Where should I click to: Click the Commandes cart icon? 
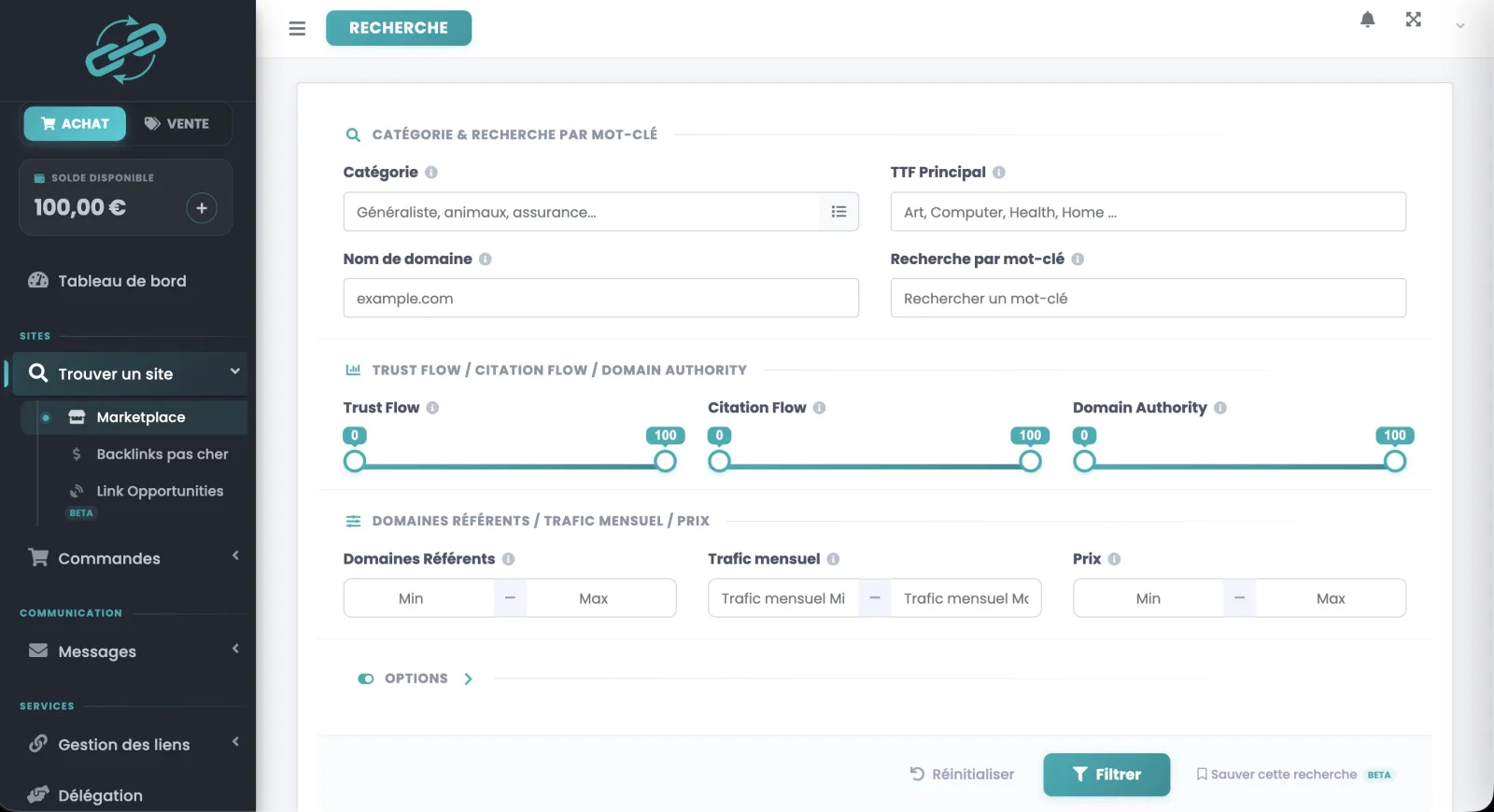[38, 557]
